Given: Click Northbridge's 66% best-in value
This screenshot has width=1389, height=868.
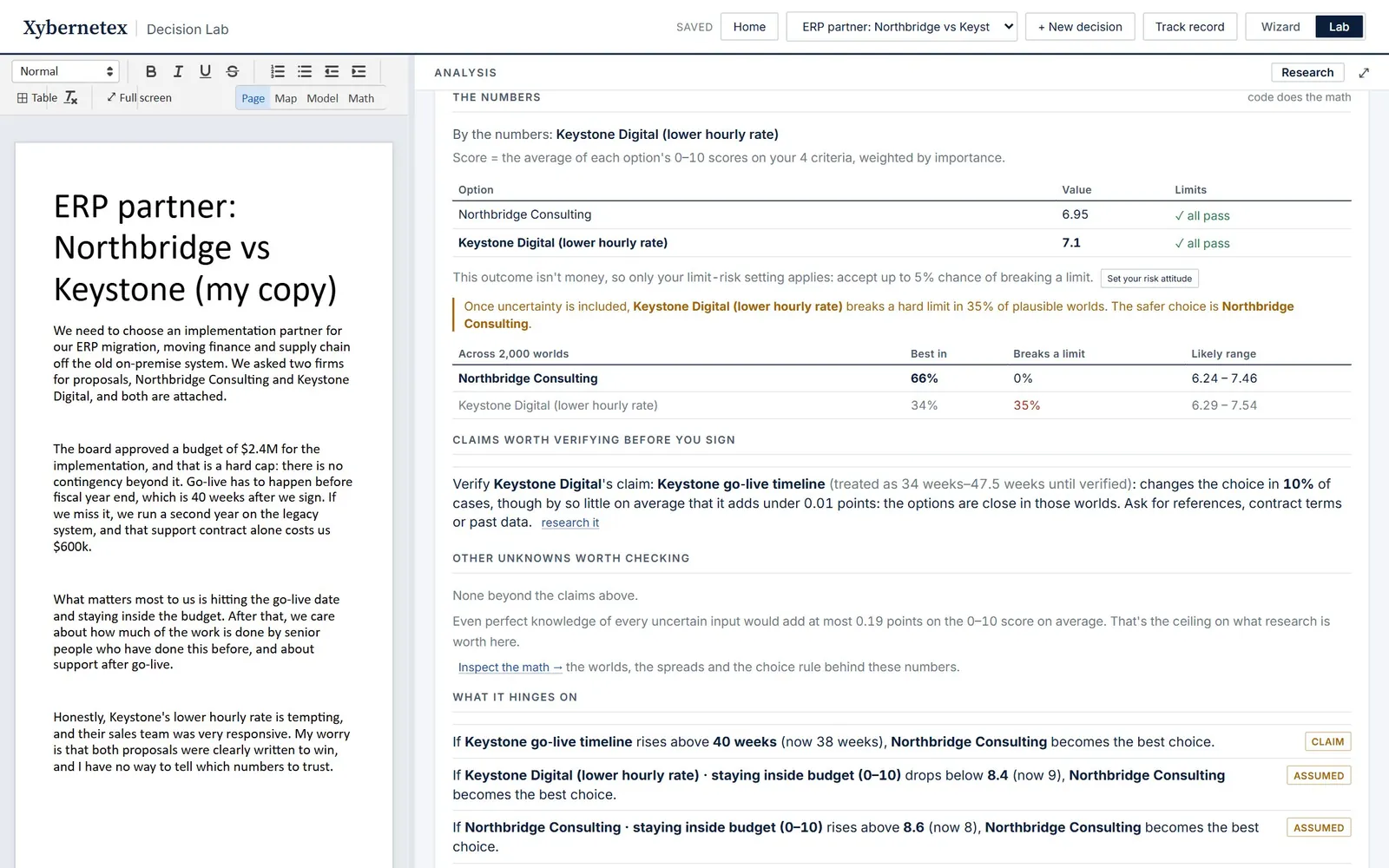Looking at the screenshot, I should [924, 378].
